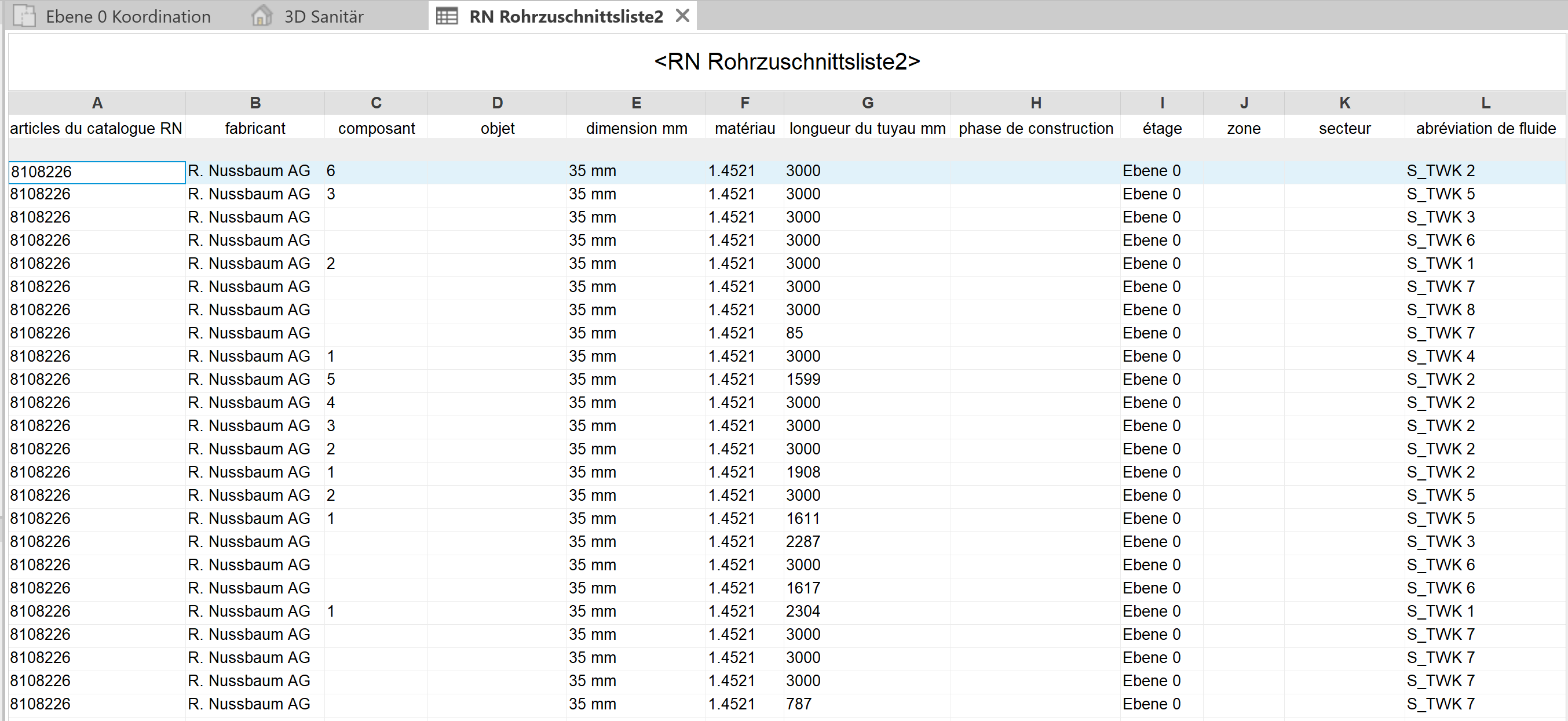
Task: Close the RN Rohrzuschnittsliste2 tab
Action: point(682,16)
